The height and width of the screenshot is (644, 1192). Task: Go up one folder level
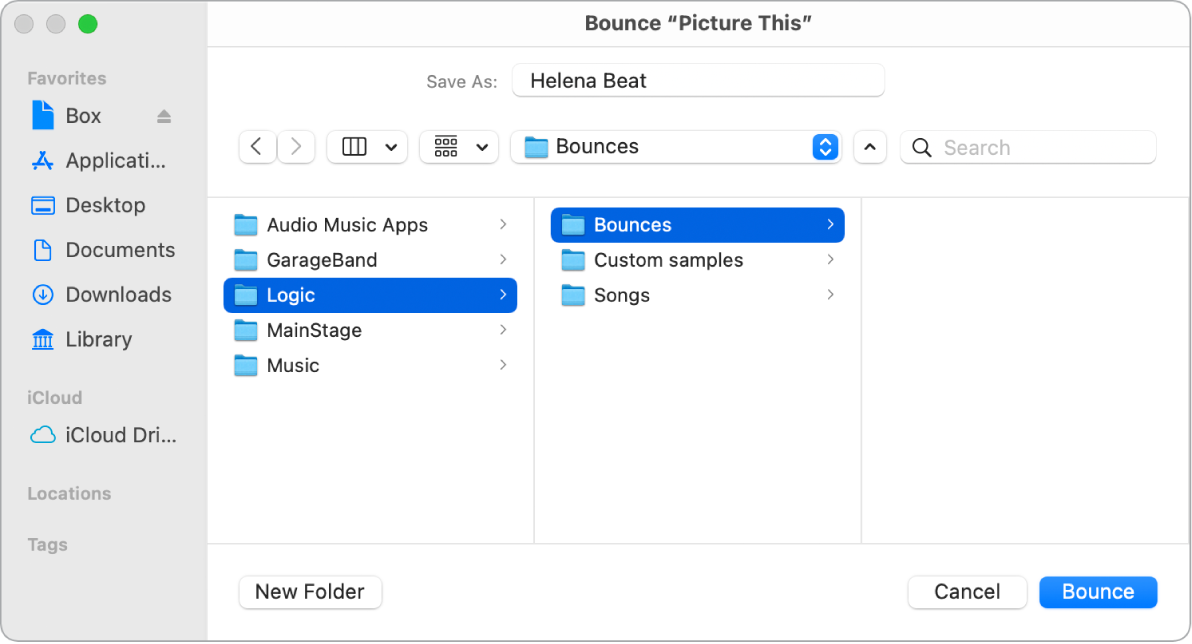(869, 147)
